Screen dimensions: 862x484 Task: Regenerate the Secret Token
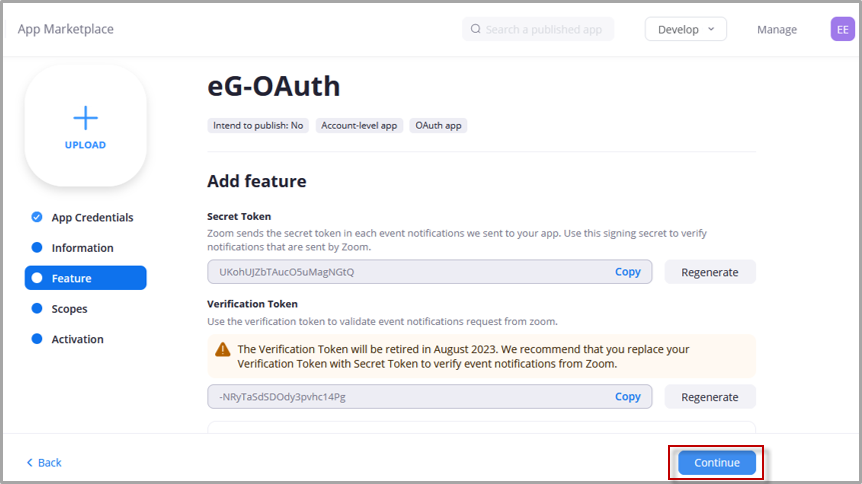tap(710, 272)
